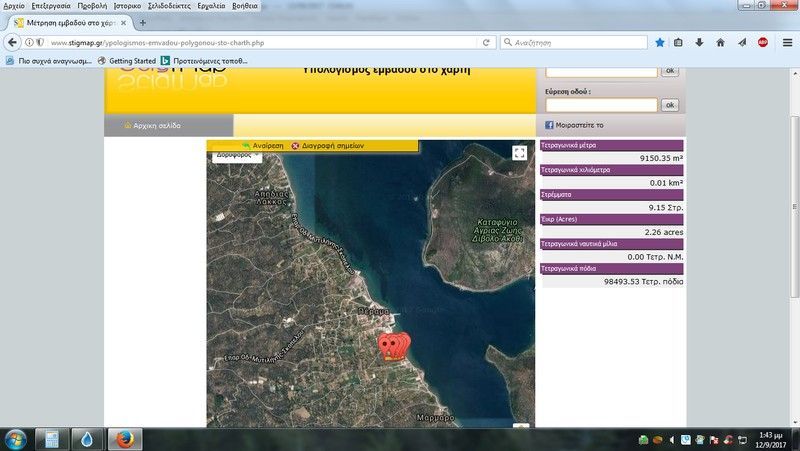Open the Firefox hamburger menu
Viewport: 800px width, 451px height.
click(785, 43)
